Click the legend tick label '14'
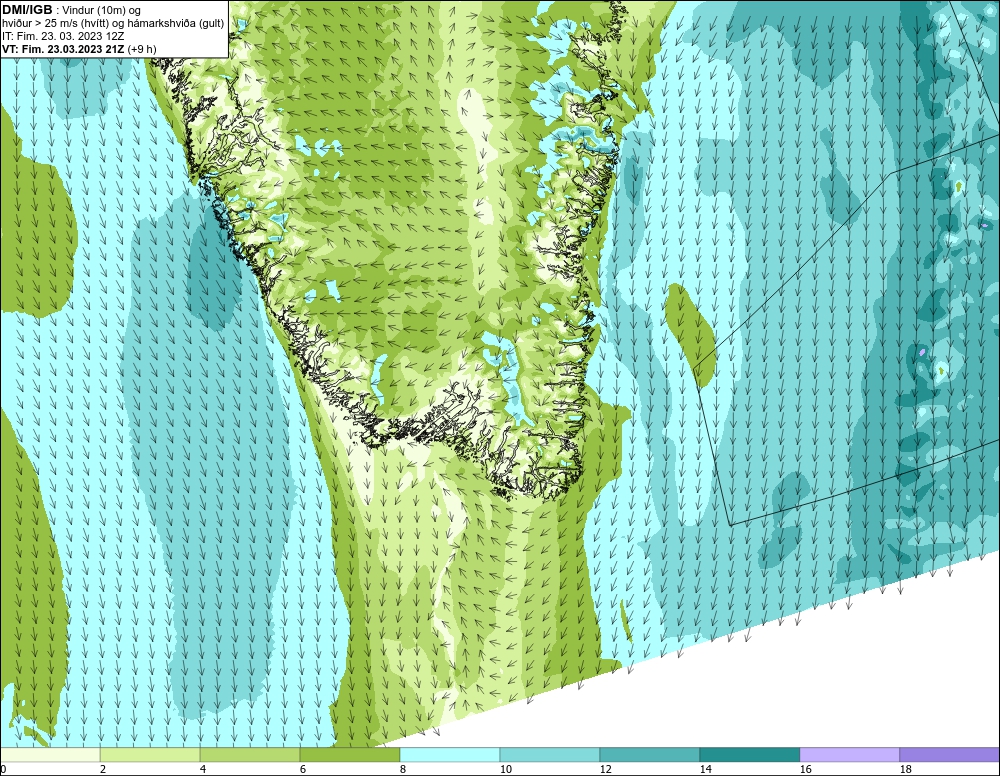Viewport: 1000px width, 776px height. (x=705, y=769)
